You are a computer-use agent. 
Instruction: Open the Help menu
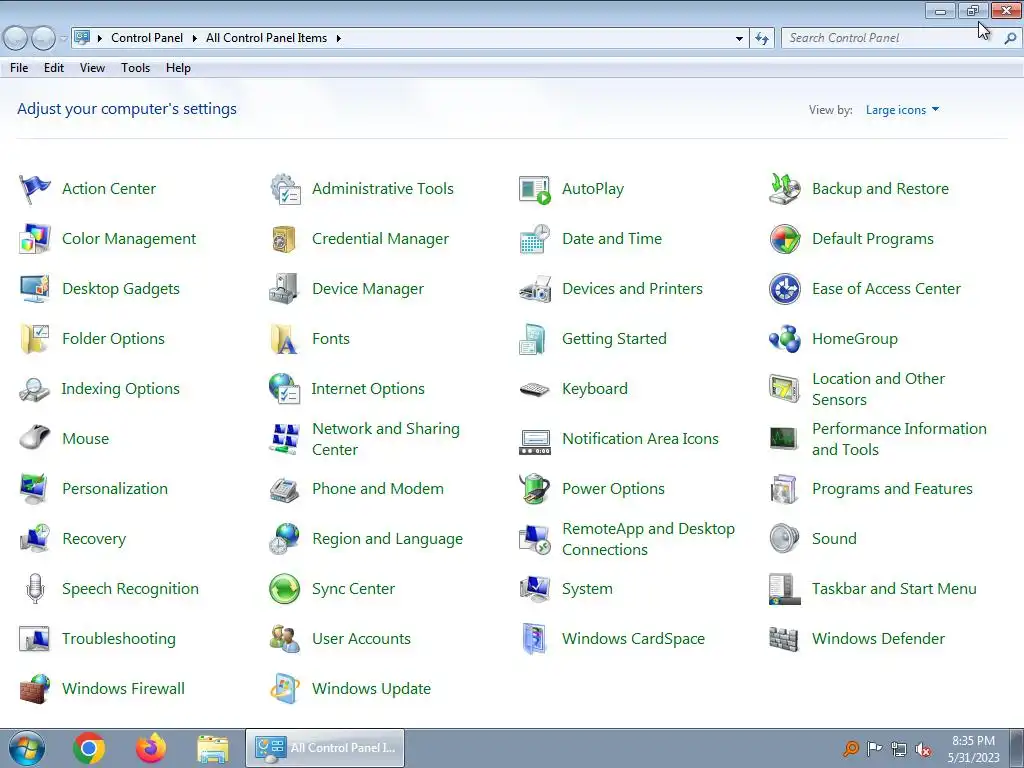pos(178,68)
